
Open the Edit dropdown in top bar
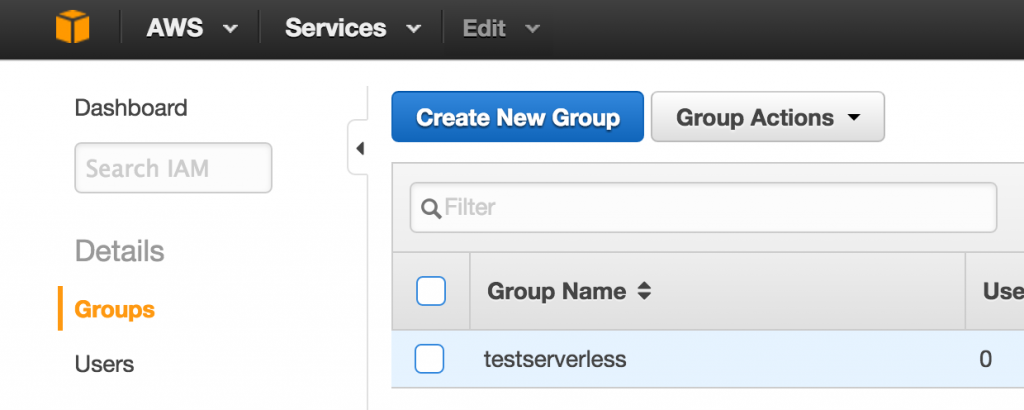pyautogui.click(x=501, y=28)
